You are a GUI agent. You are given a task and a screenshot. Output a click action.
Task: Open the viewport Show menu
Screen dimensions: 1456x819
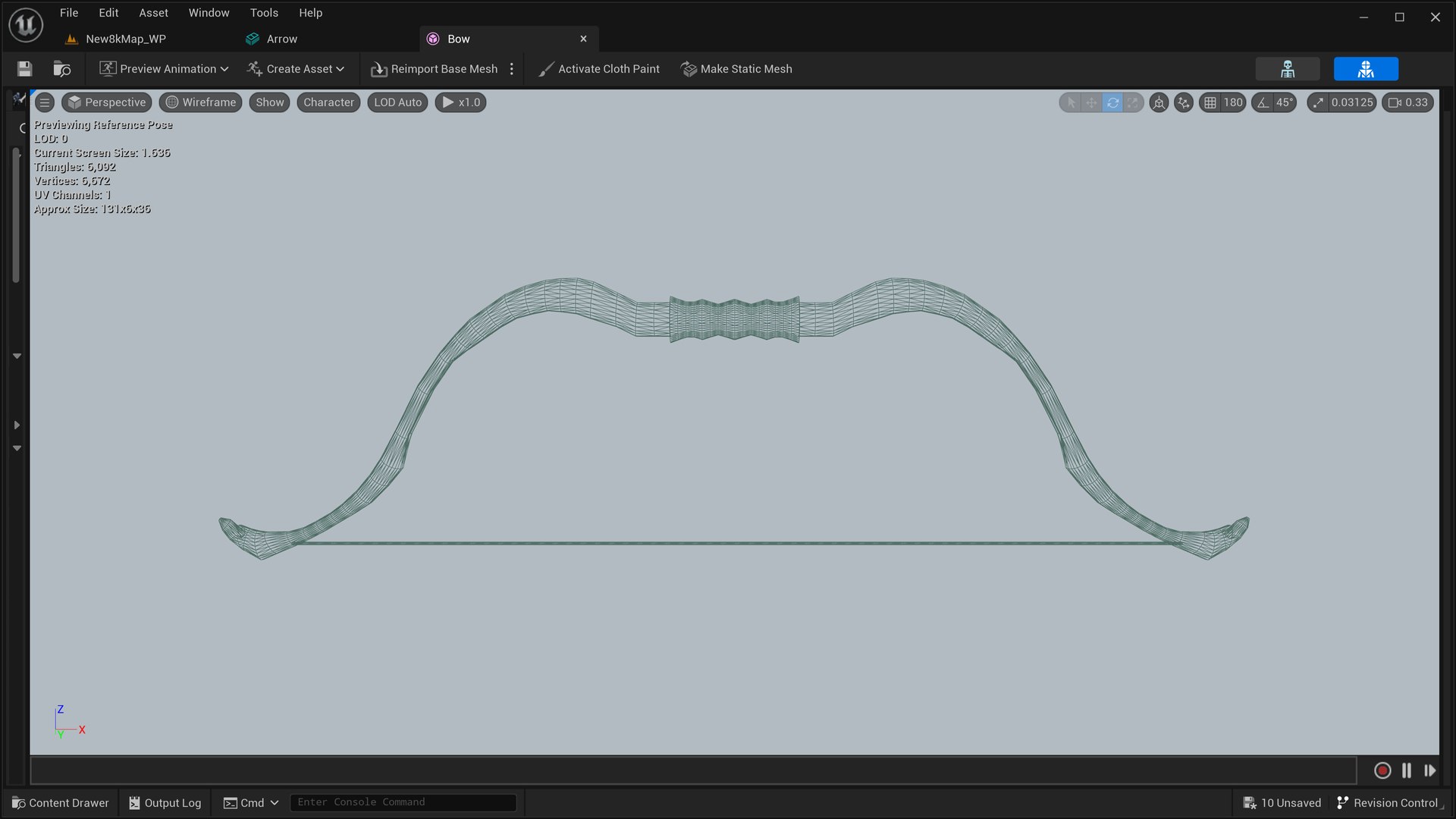pyautogui.click(x=269, y=102)
